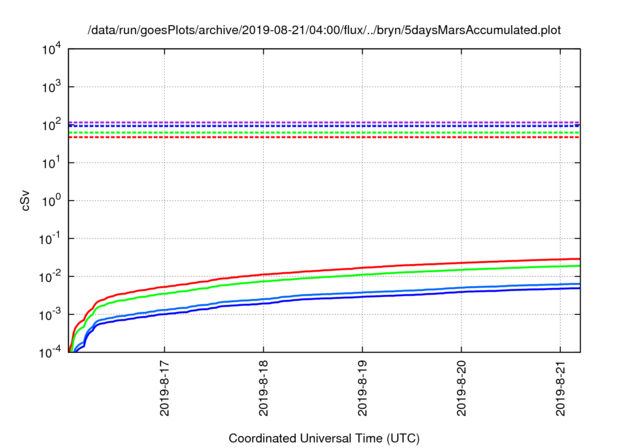Click the 10^2 y-axis tick label

pyautogui.click(x=52, y=125)
